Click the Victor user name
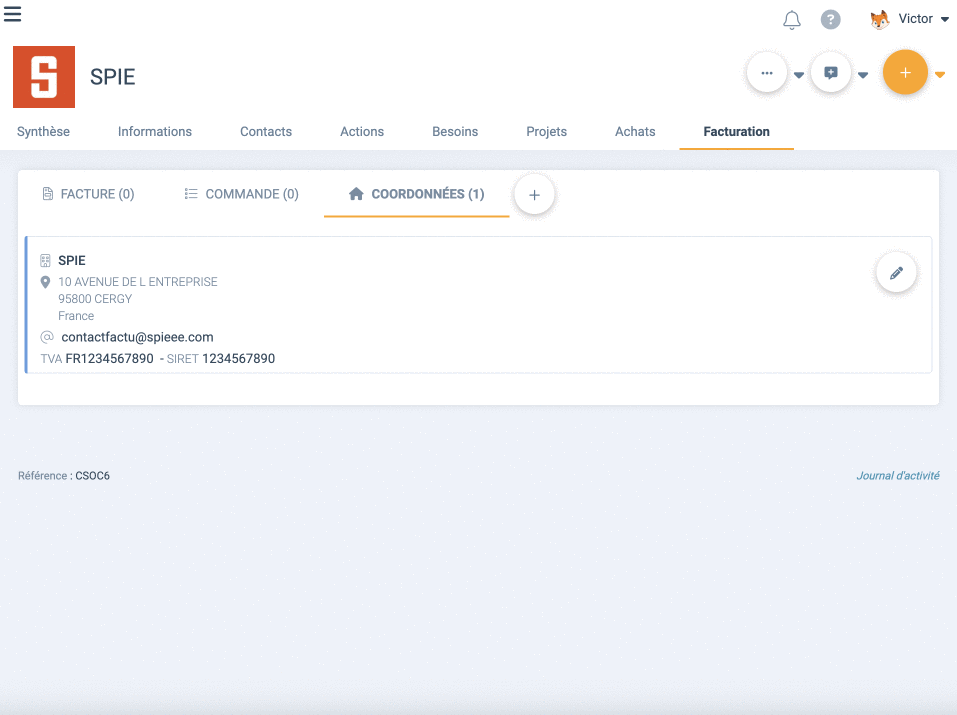Screen dimensions: 957x715 pos(915,19)
